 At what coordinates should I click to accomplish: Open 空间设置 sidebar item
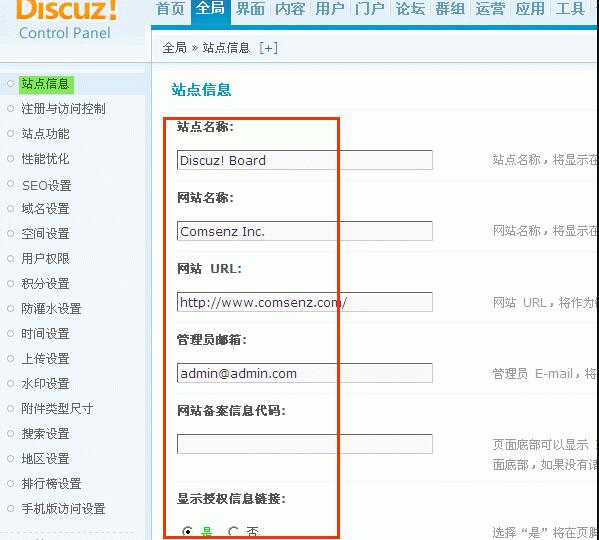tap(45, 234)
